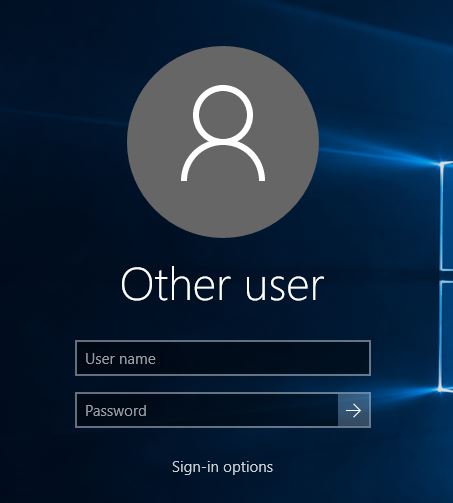Click the empty right side of User name box
Viewport: 453px width, 503px height.
[300, 358]
